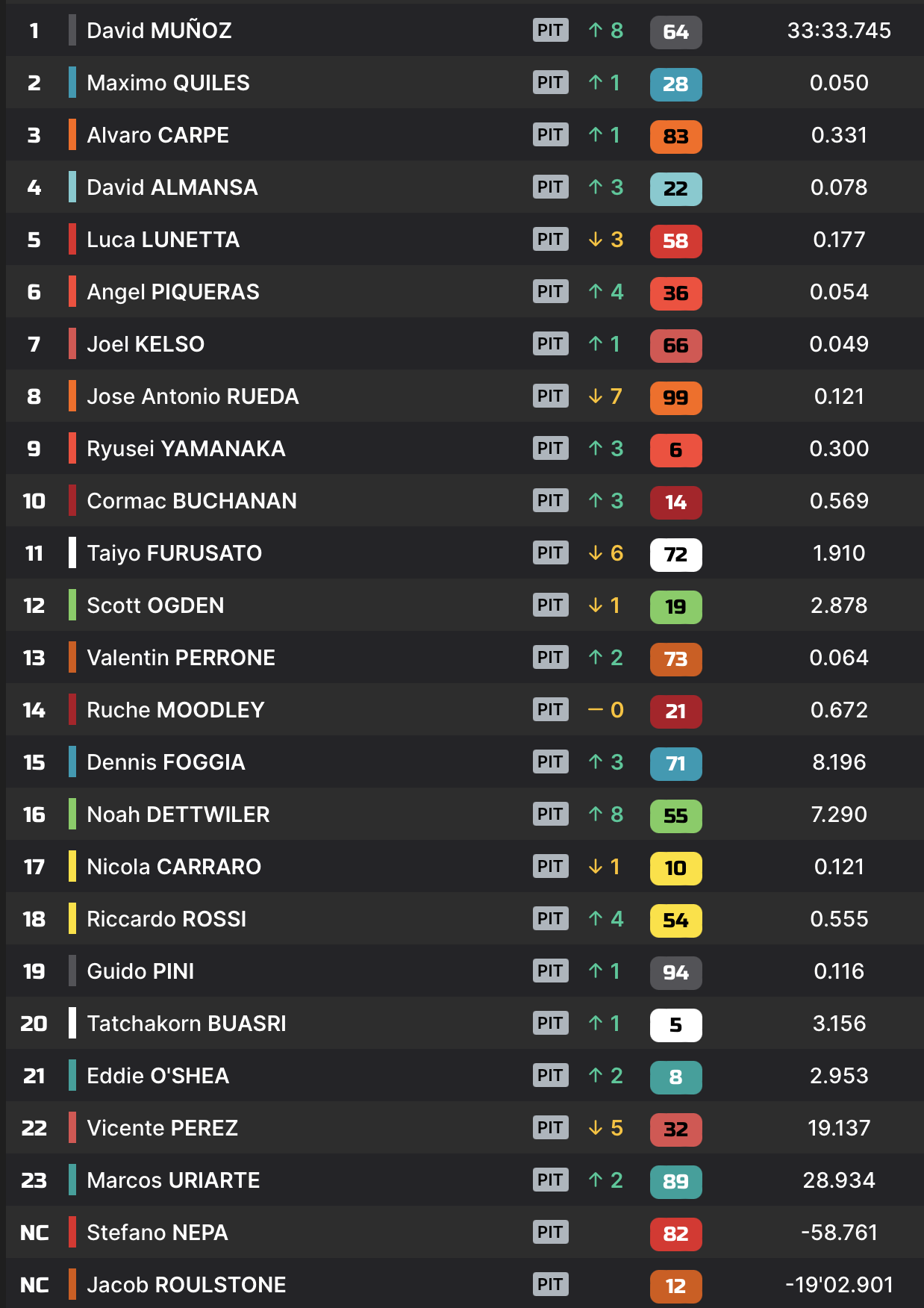Open Angel PIQUERAS rider details
924x1308 pixels.
click(x=172, y=292)
